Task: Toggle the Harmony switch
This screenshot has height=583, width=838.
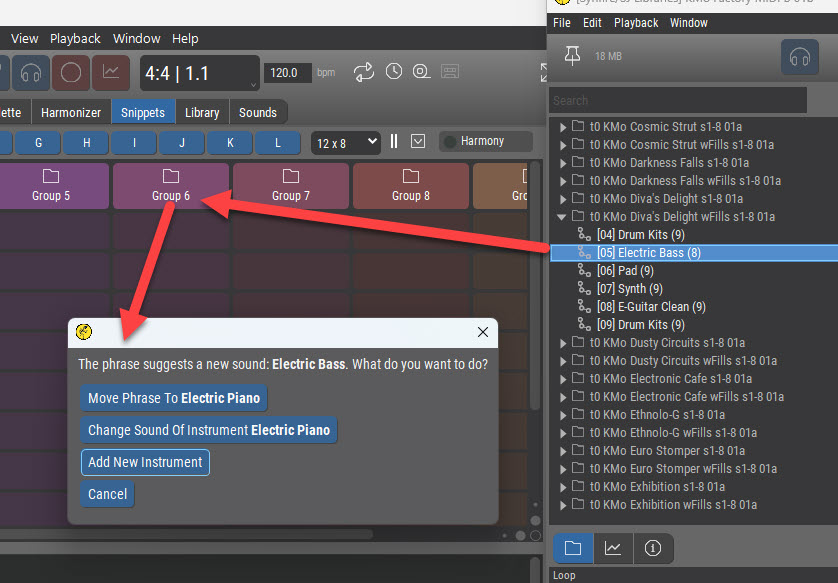Action: [451, 142]
